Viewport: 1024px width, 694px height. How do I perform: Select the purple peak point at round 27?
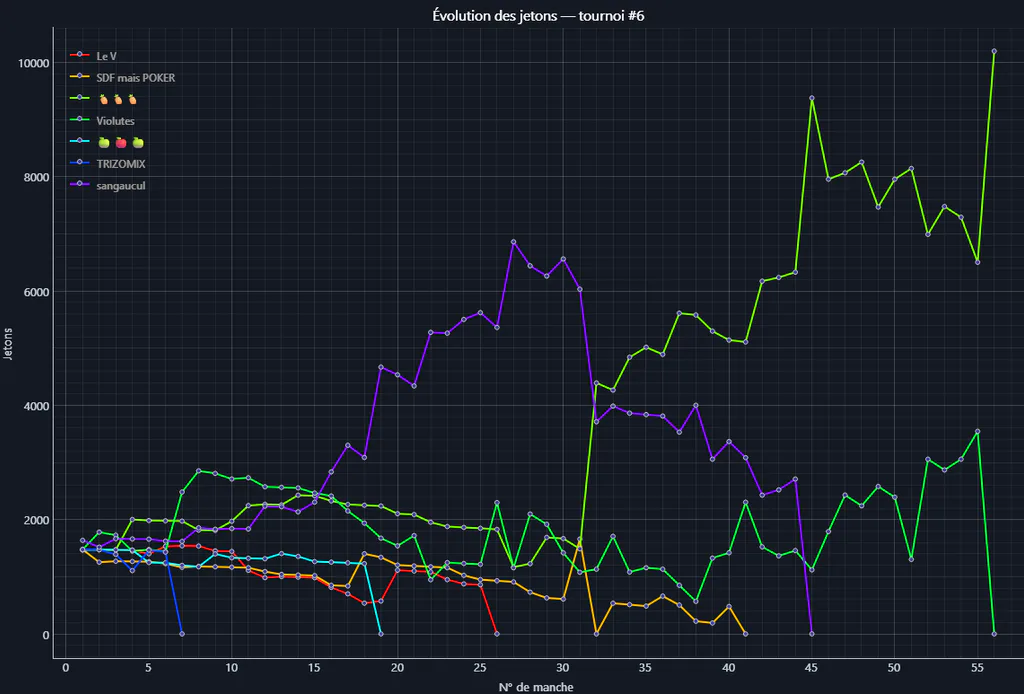(x=513, y=242)
